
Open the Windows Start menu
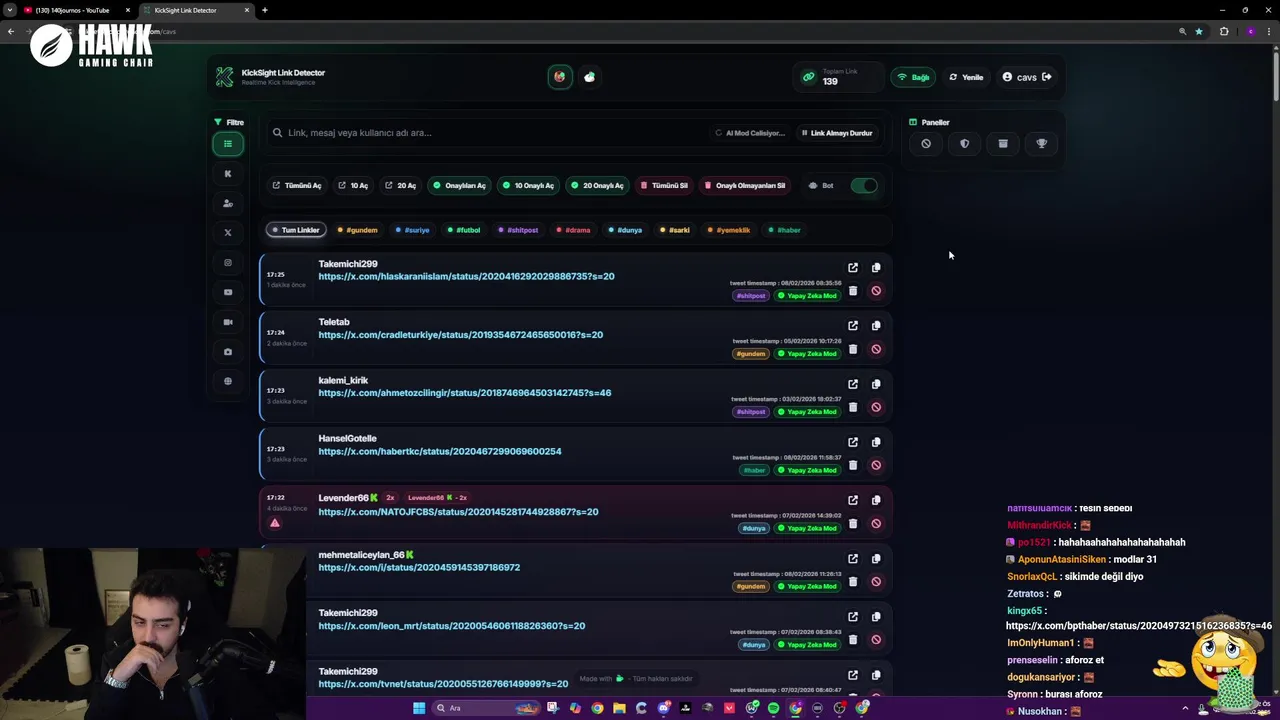tap(419, 708)
